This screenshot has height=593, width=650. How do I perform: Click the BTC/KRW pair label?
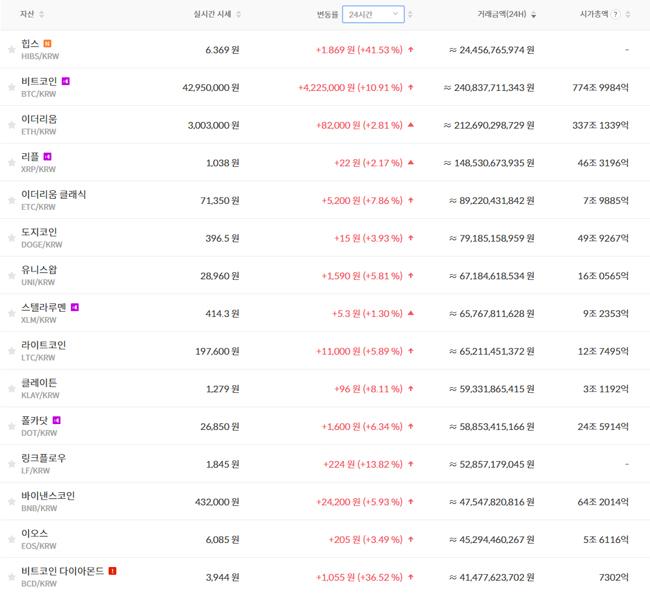(39, 94)
